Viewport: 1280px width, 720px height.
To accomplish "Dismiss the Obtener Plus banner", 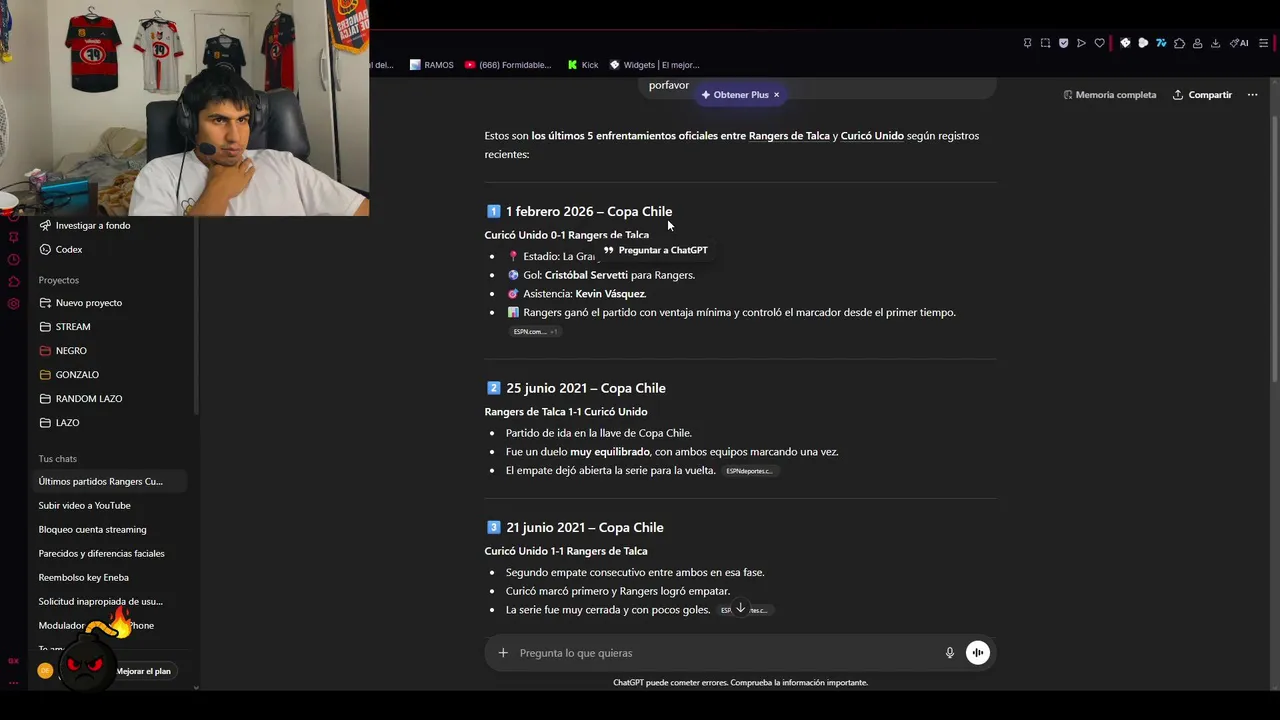I will (x=776, y=95).
